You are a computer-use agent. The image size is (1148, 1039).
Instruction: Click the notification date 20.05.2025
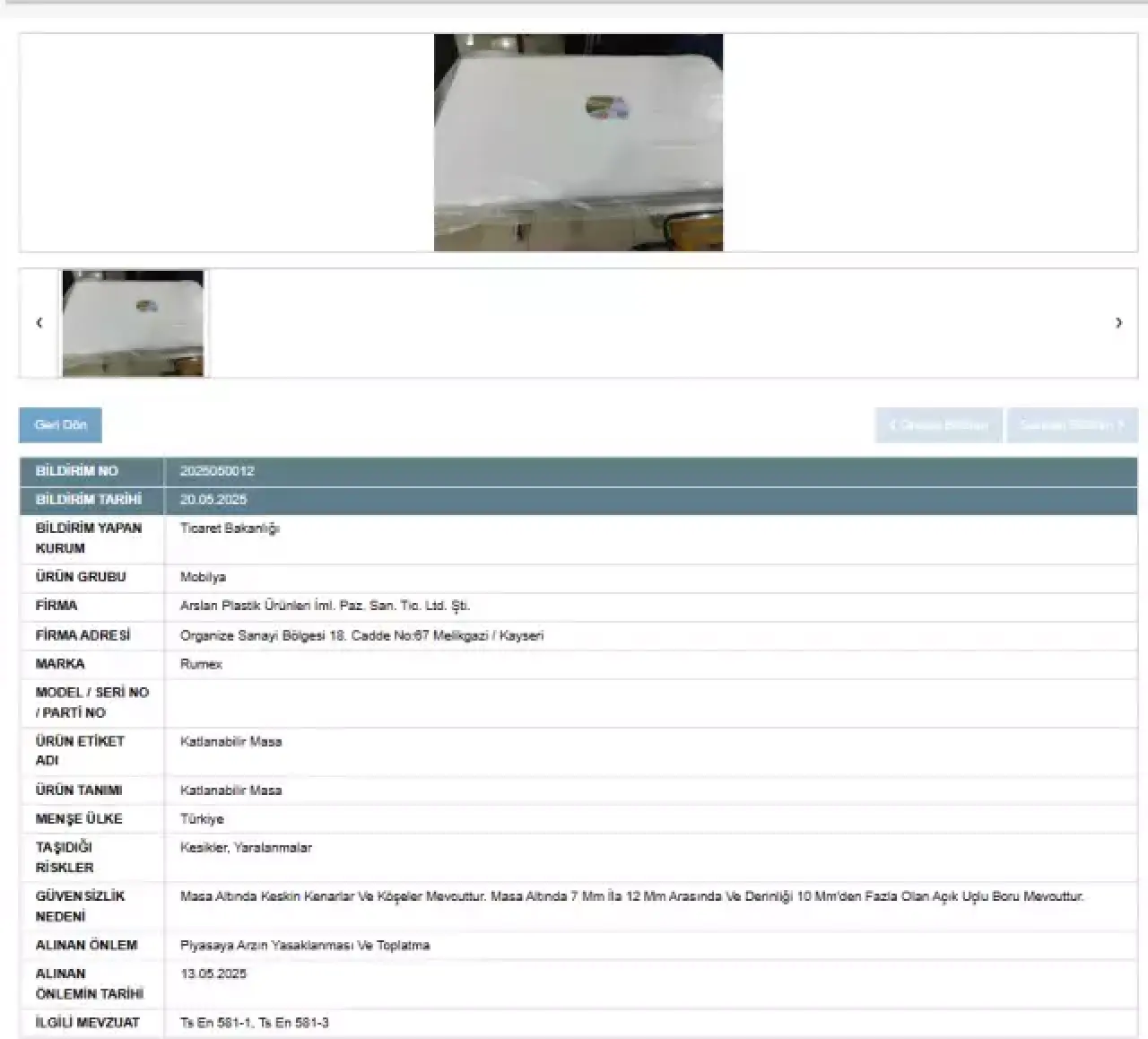(x=213, y=500)
